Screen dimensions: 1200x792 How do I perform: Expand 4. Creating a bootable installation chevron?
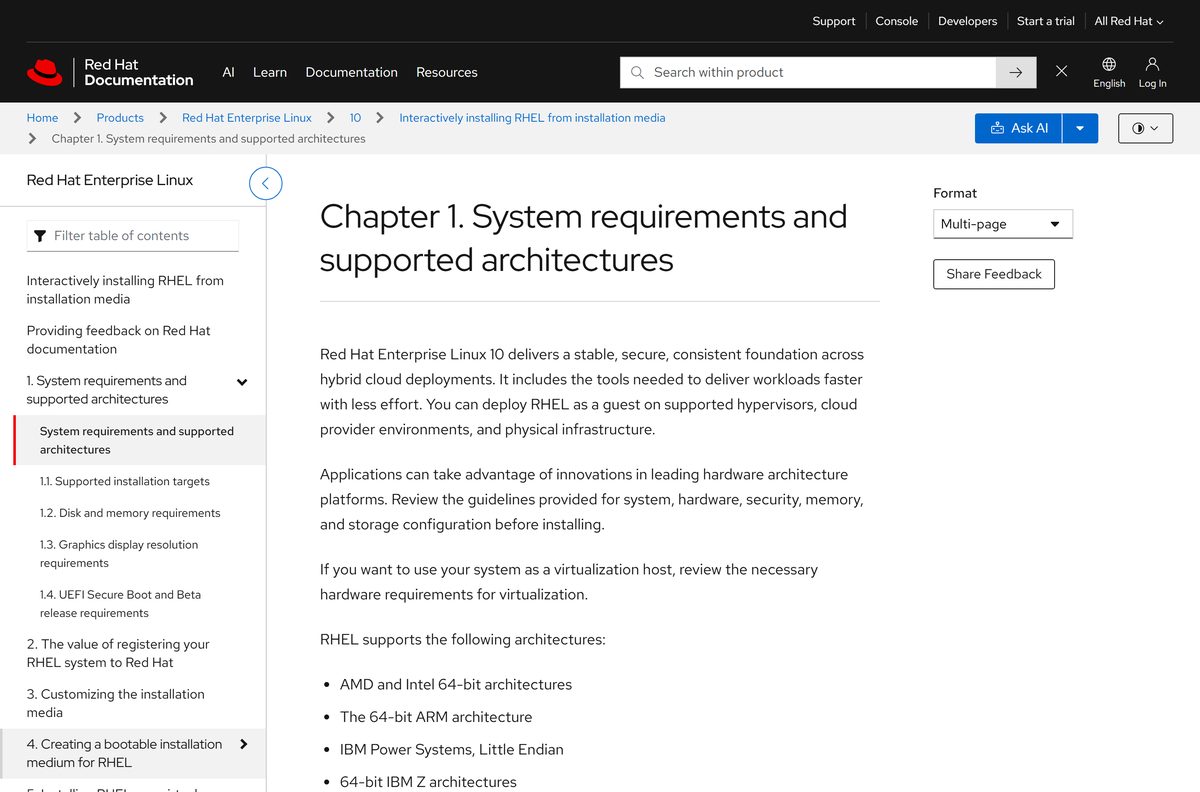[x=243, y=744]
